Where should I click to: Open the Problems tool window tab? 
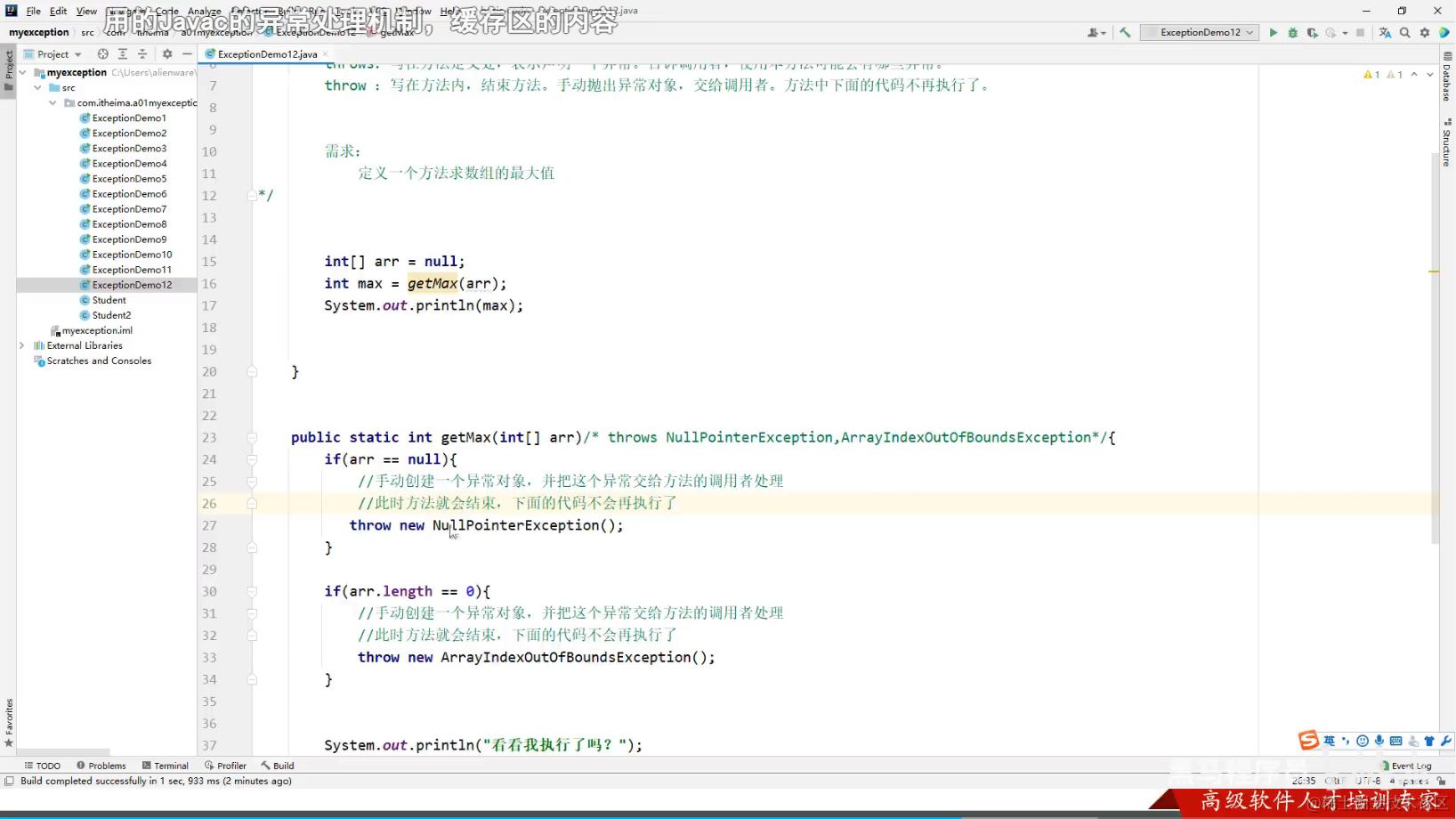(x=101, y=766)
